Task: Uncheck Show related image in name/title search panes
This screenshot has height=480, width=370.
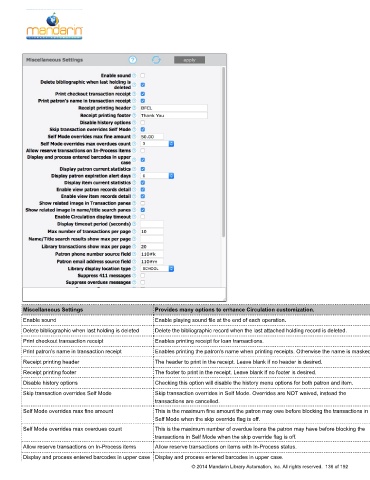Action: pyautogui.click(x=143, y=210)
